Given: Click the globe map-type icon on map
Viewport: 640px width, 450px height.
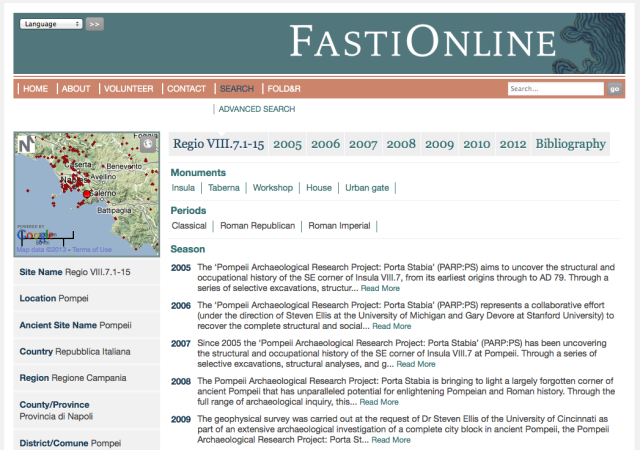Looking at the screenshot, I should (148, 142).
